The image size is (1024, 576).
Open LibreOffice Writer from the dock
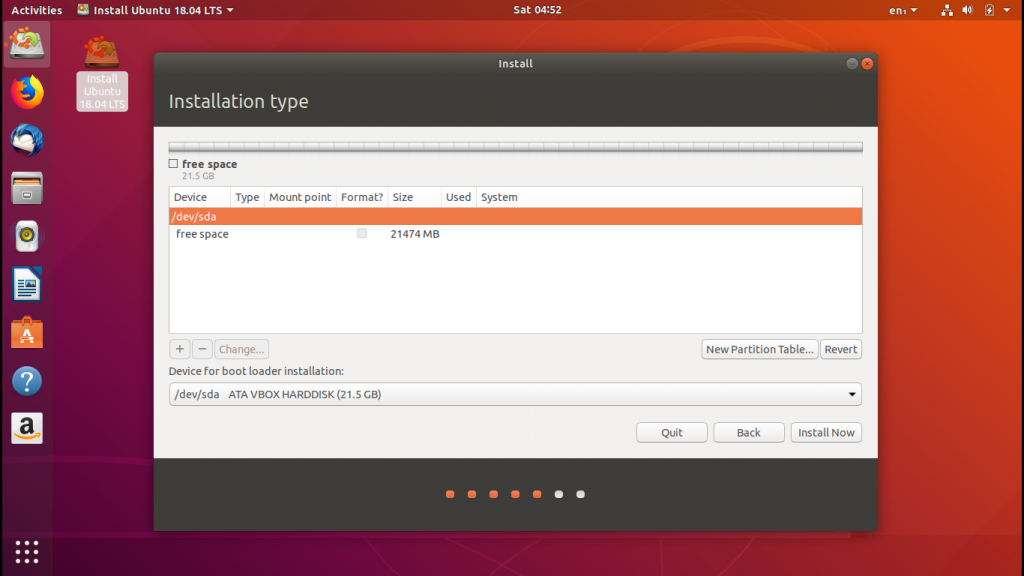click(27, 284)
